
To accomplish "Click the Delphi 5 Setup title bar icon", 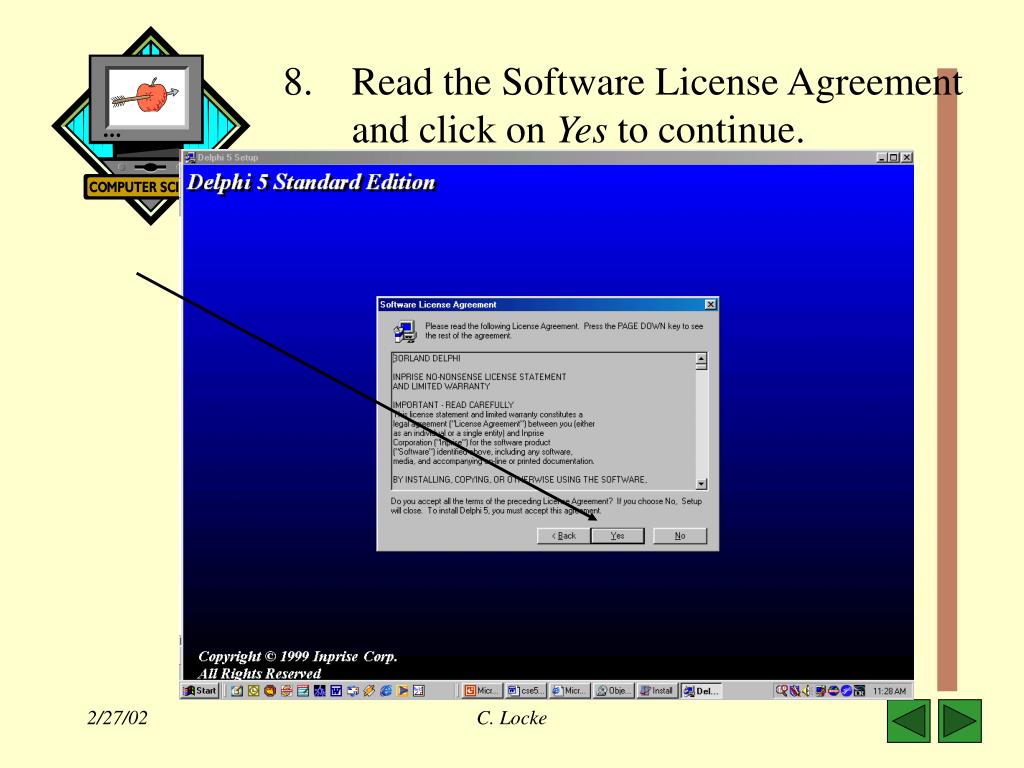I will coord(190,157).
